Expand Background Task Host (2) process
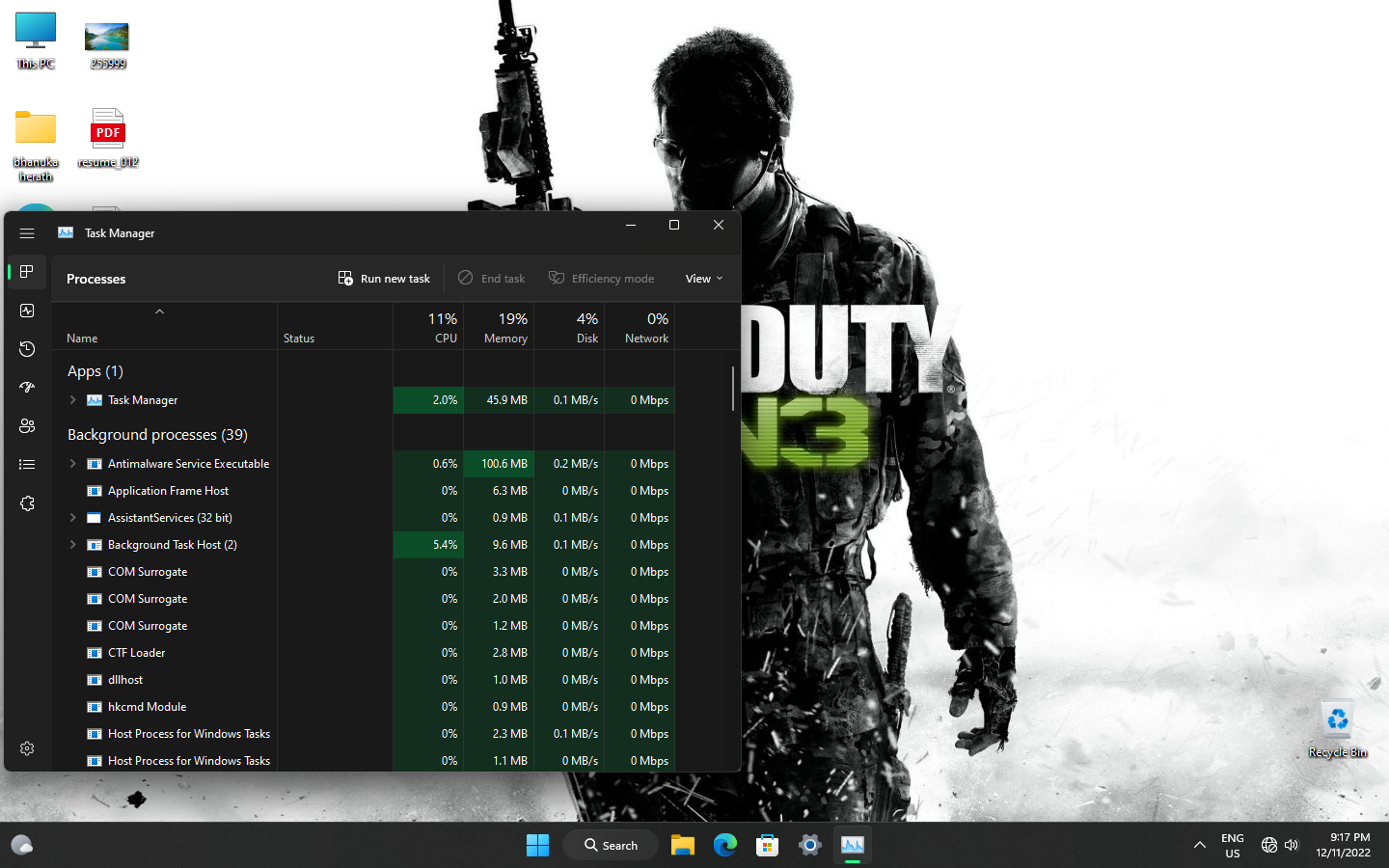The height and width of the screenshot is (868, 1389). pos(73,545)
